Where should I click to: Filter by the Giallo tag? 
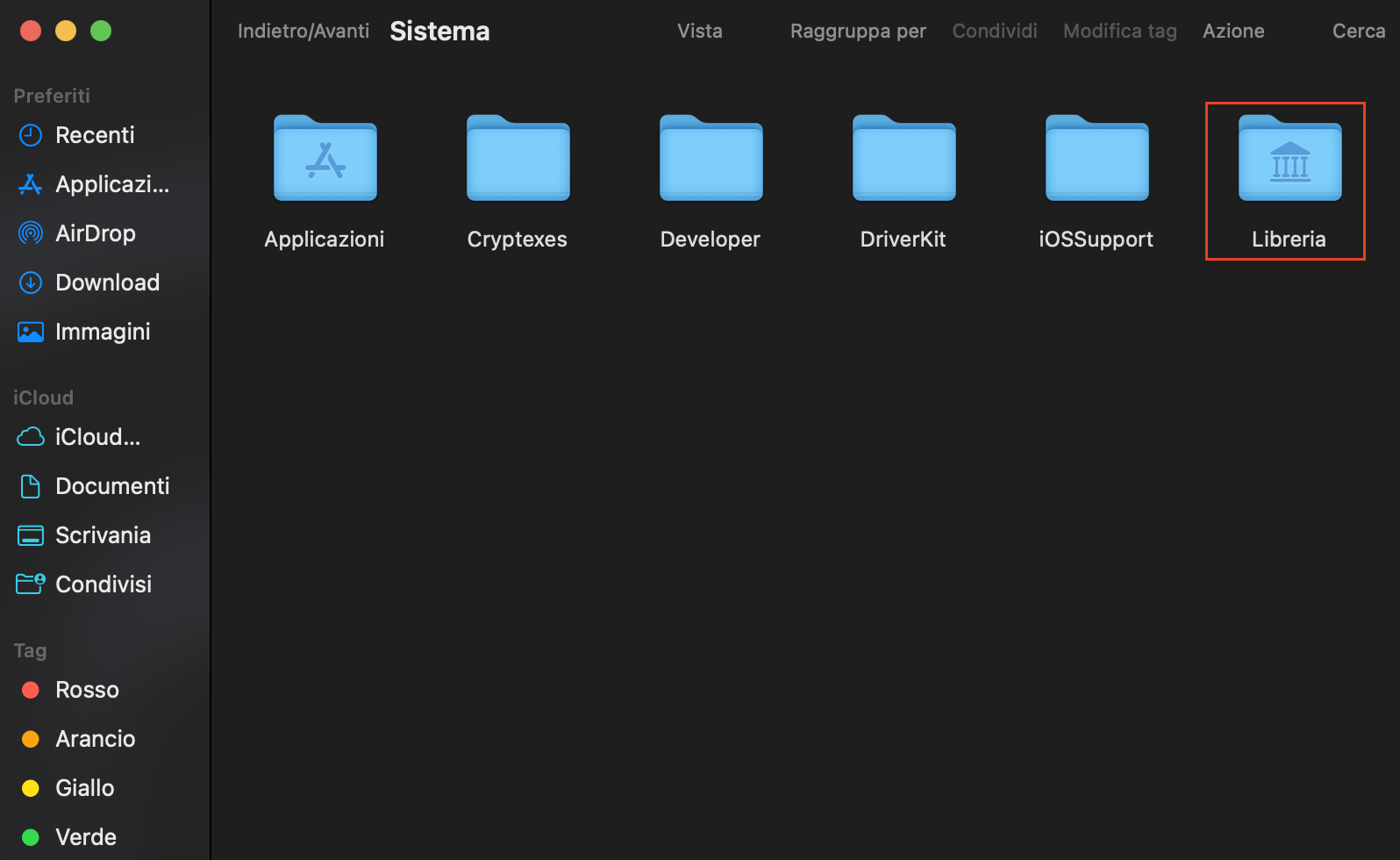click(84, 788)
